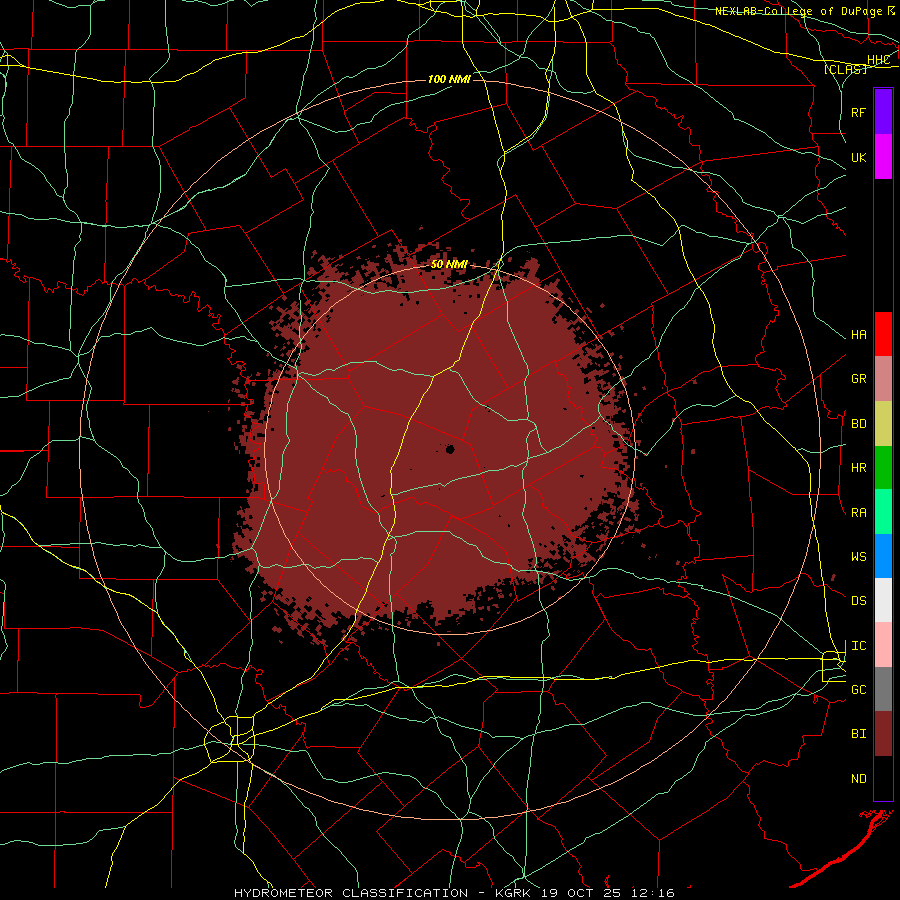Viewport: 900px width, 900px height.
Task: Click the '50 NMI' range ring label
Action: [x=449, y=265]
